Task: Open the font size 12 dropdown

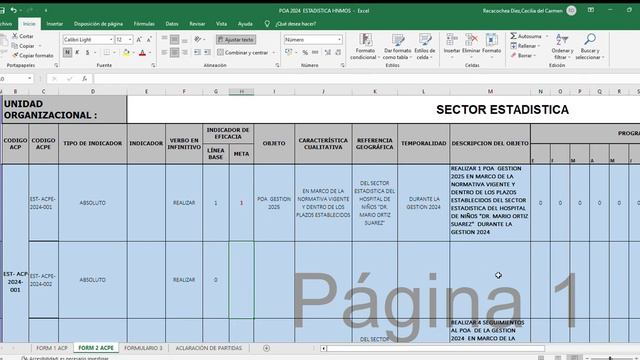Action: pyautogui.click(x=130, y=40)
